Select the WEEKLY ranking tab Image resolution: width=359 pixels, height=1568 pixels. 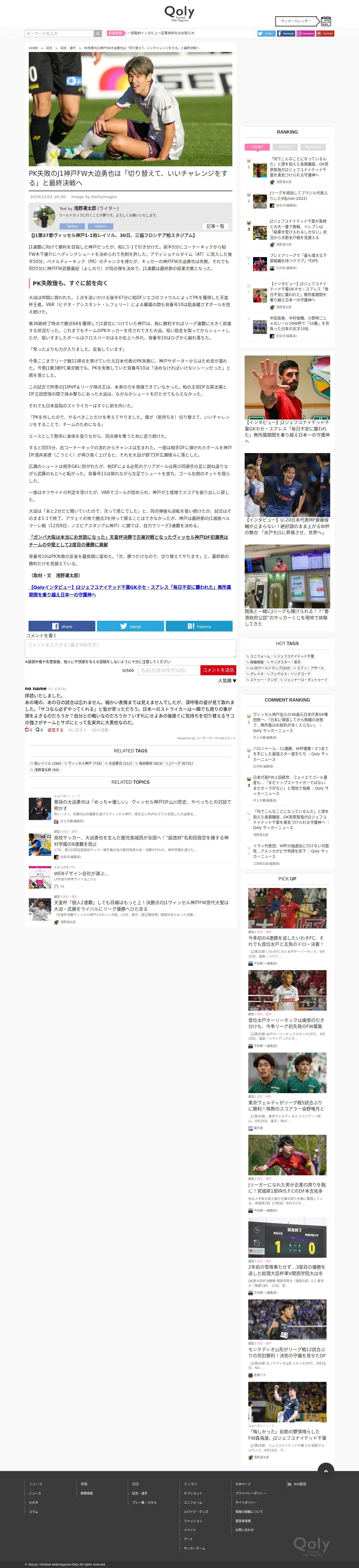pos(285,147)
